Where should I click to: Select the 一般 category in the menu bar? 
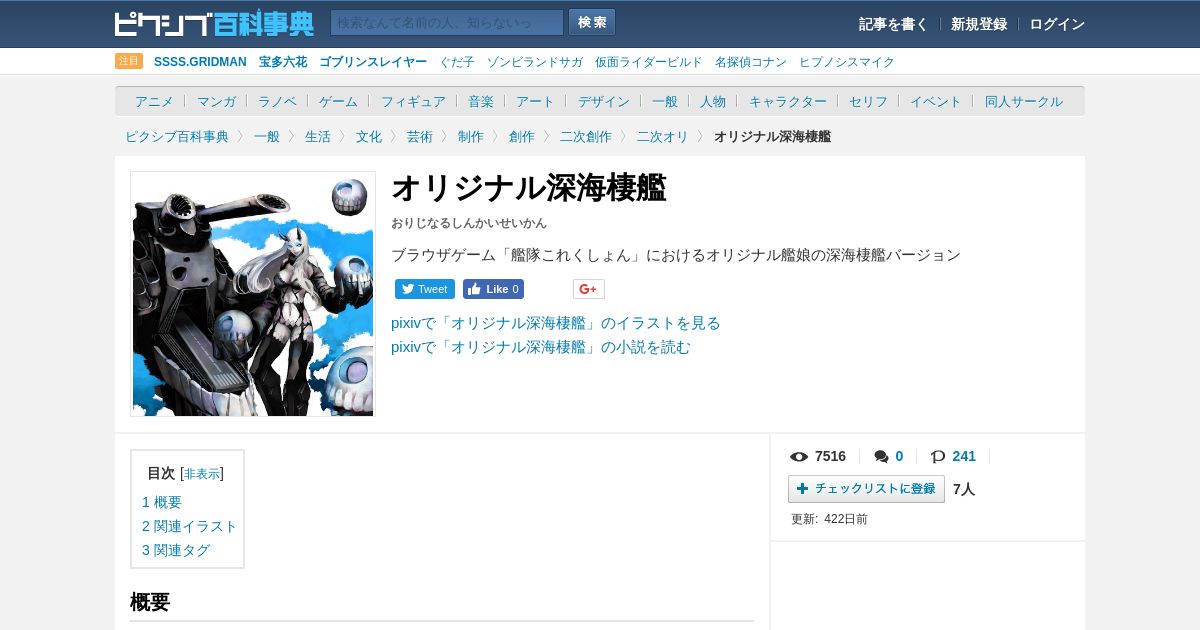click(x=665, y=101)
